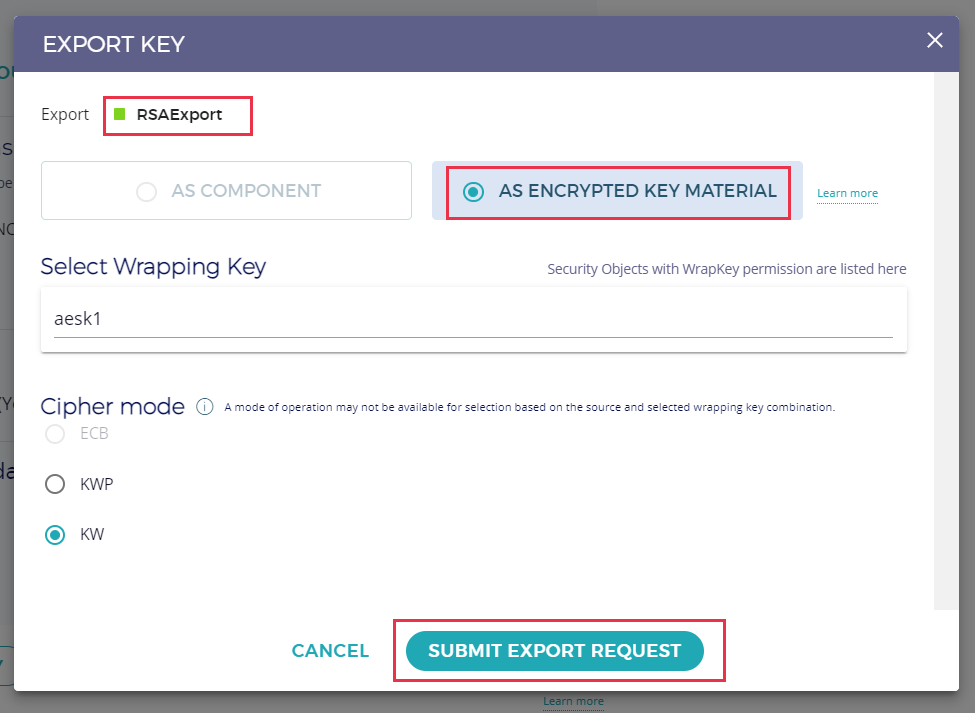
Task: Open Learn more link beside encrypted key material
Action: tap(847, 193)
